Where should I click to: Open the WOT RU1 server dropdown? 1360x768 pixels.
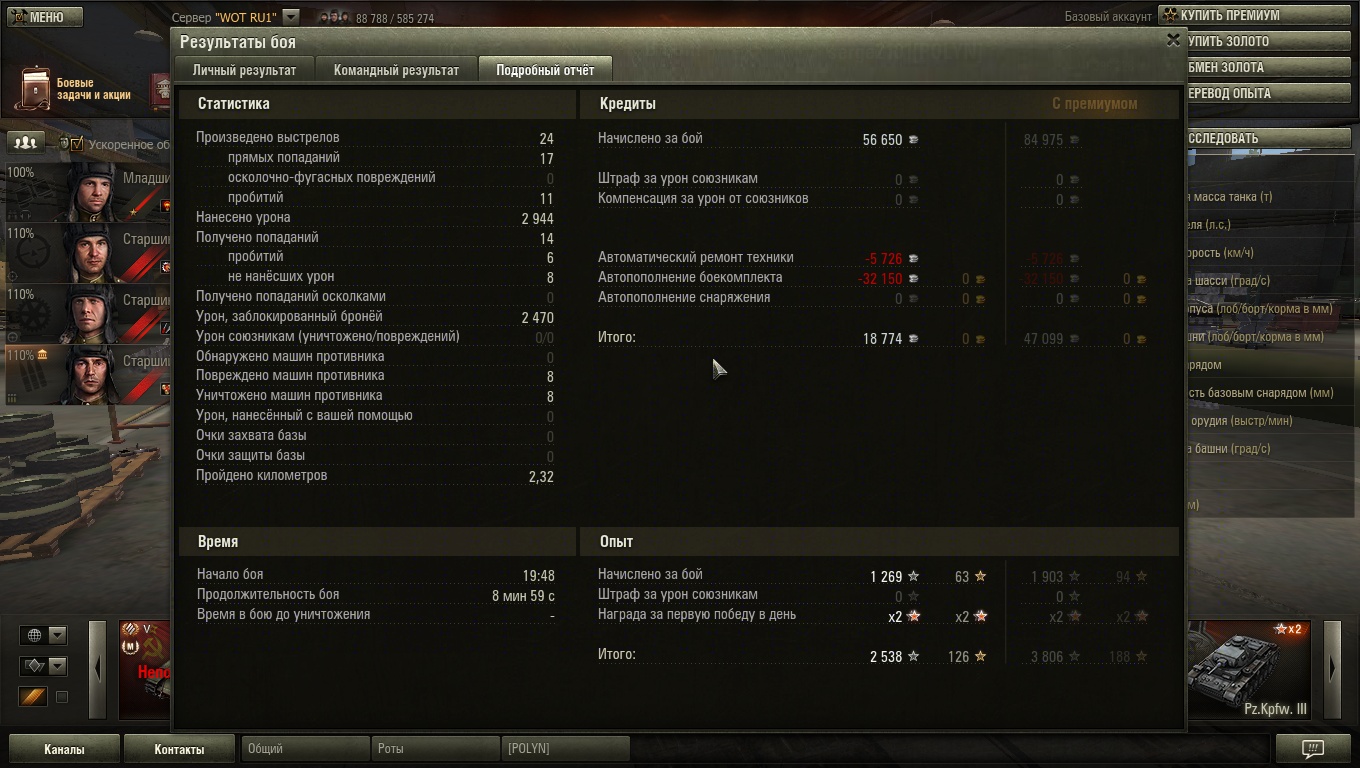[290, 17]
